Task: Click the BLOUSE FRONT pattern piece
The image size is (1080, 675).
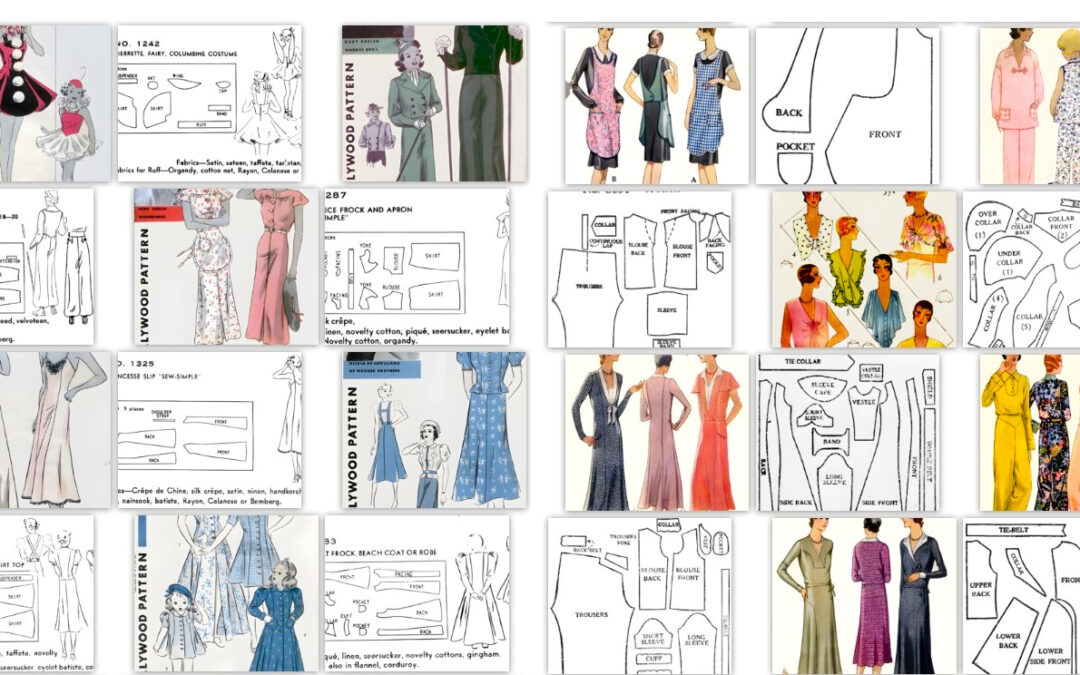Action: tap(688, 574)
